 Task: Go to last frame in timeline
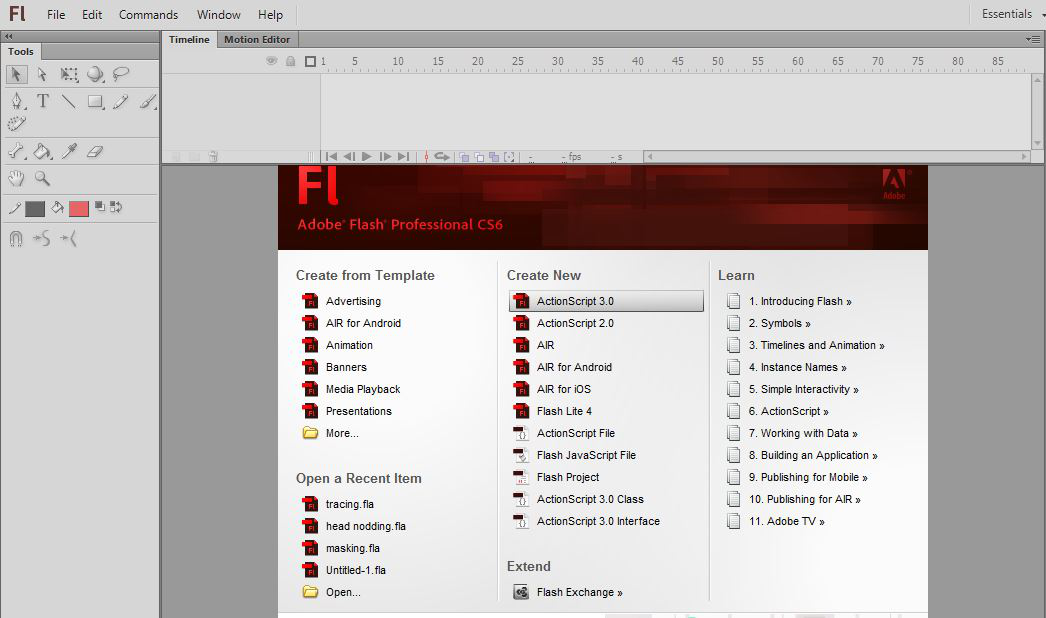click(x=403, y=156)
